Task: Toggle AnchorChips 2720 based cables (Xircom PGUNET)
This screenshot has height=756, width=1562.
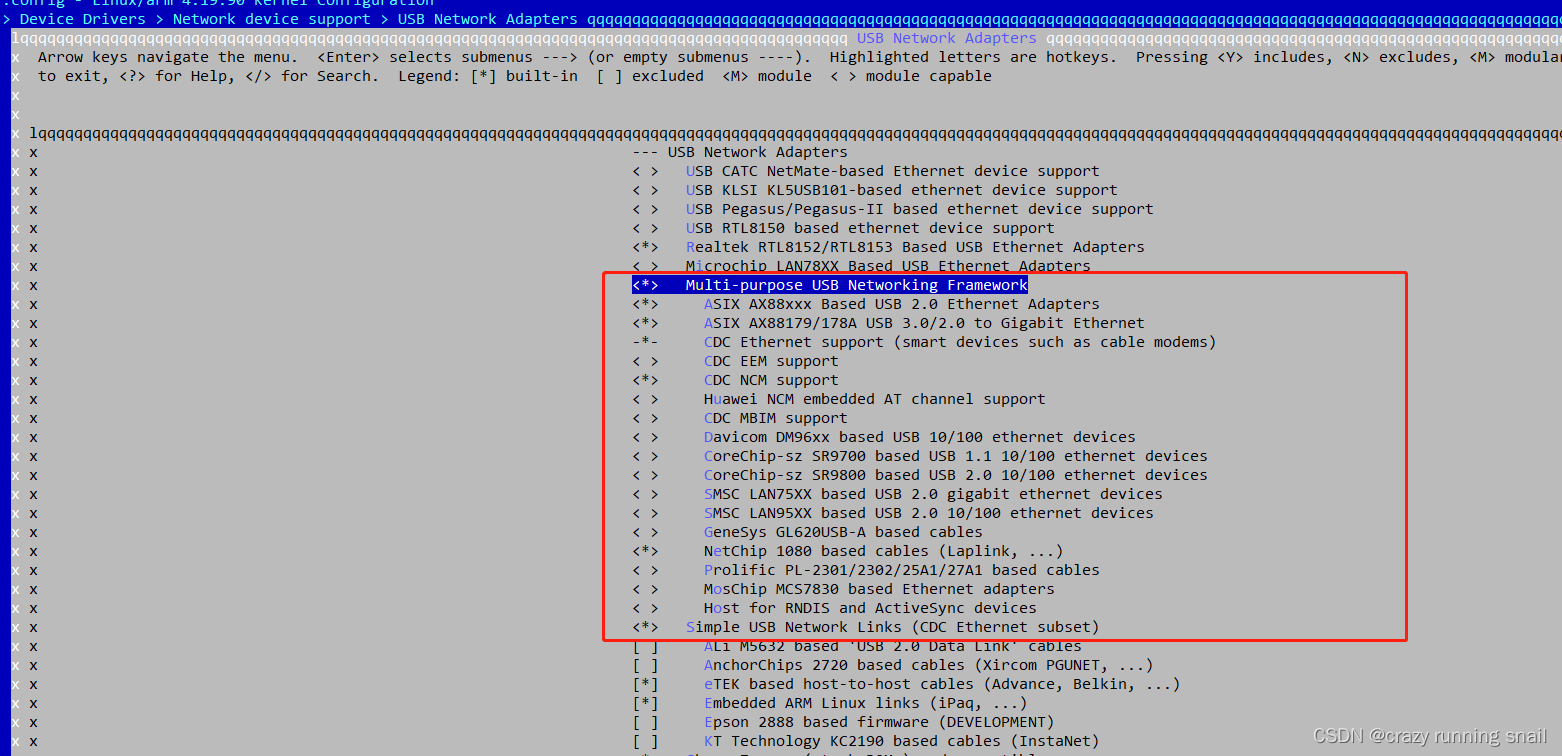Action: [893, 665]
